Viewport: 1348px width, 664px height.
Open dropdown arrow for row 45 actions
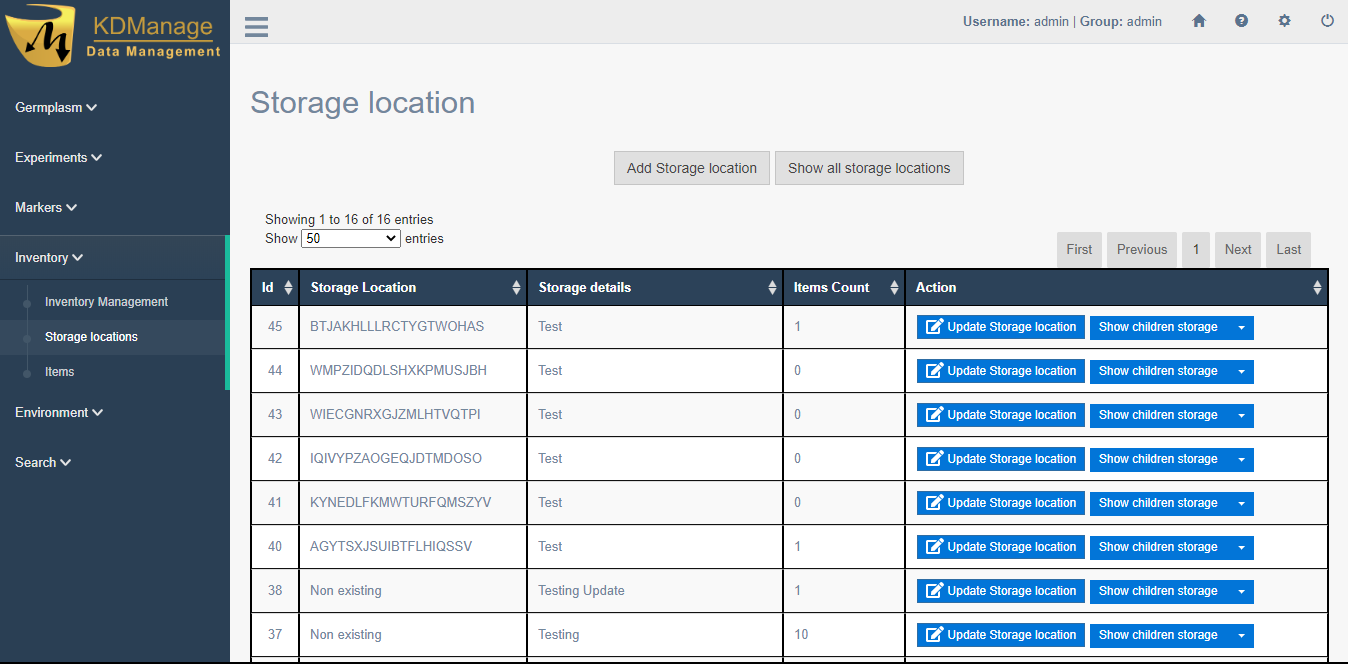click(1241, 327)
